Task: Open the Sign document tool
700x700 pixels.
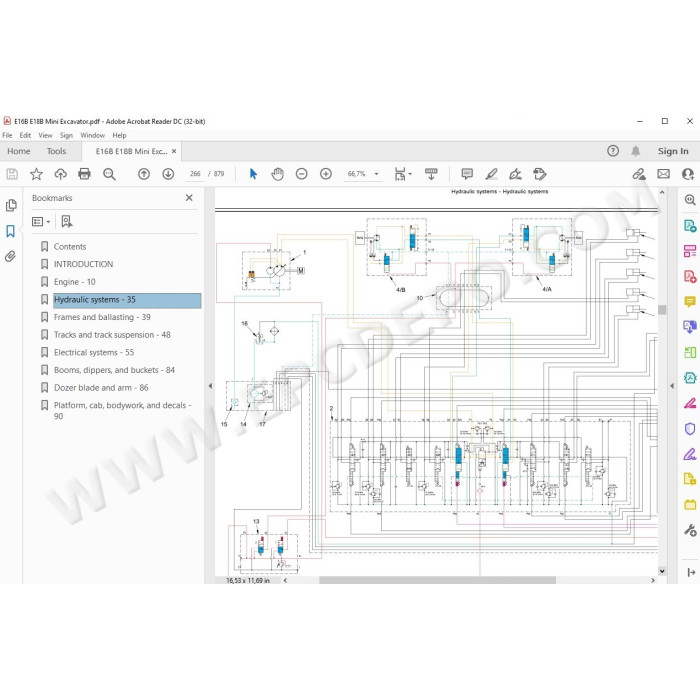Action: coord(516,174)
